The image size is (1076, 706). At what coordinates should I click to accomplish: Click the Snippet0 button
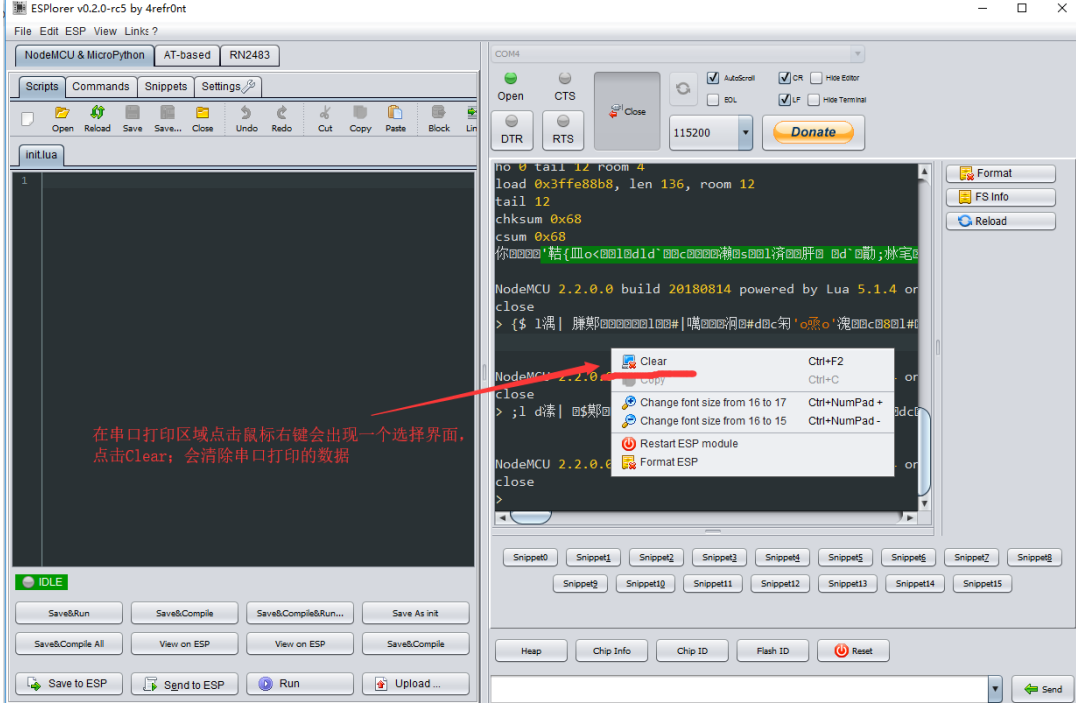[x=530, y=557]
